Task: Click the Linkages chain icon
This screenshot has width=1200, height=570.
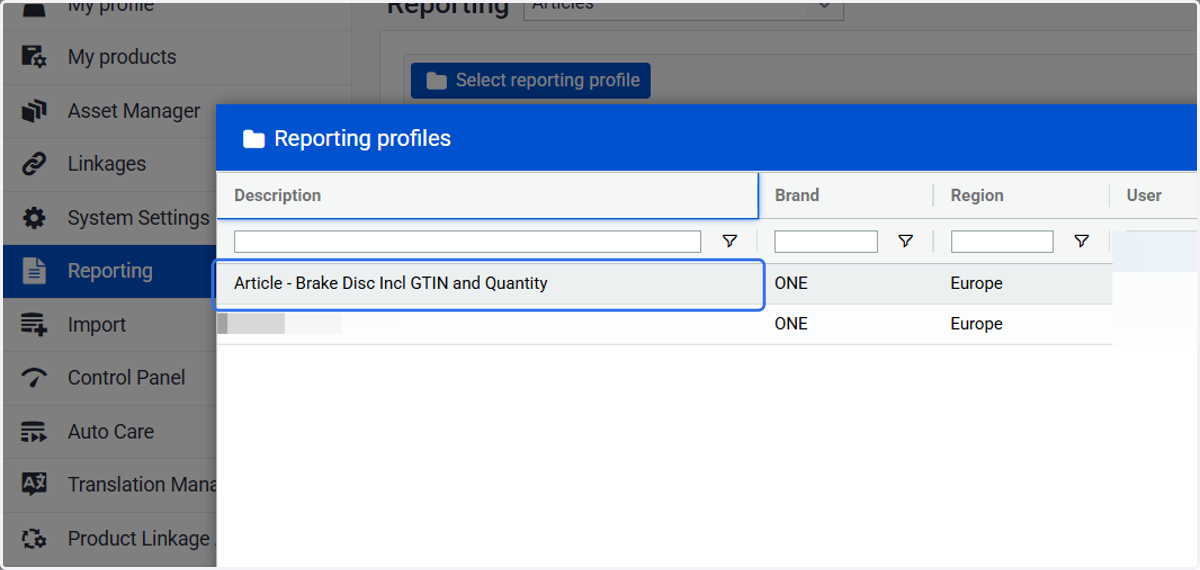Action: pos(34,164)
